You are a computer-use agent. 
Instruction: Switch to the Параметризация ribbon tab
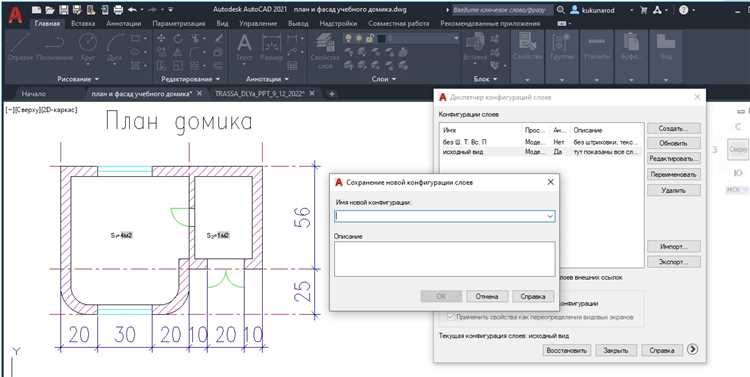pos(179,23)
